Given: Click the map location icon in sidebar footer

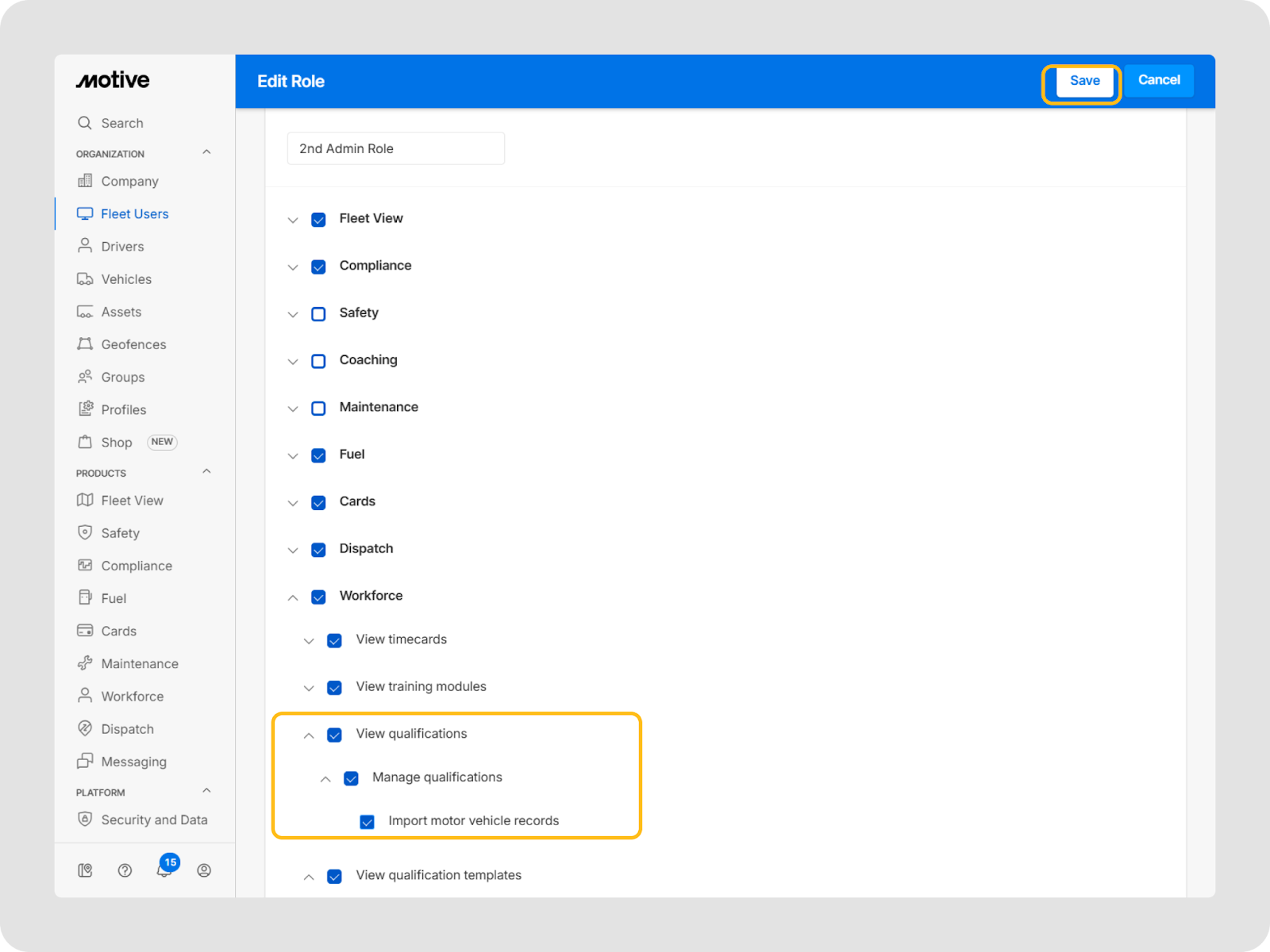Looking at the screenshot, I should pyautogui.click(x=85, y=871).
